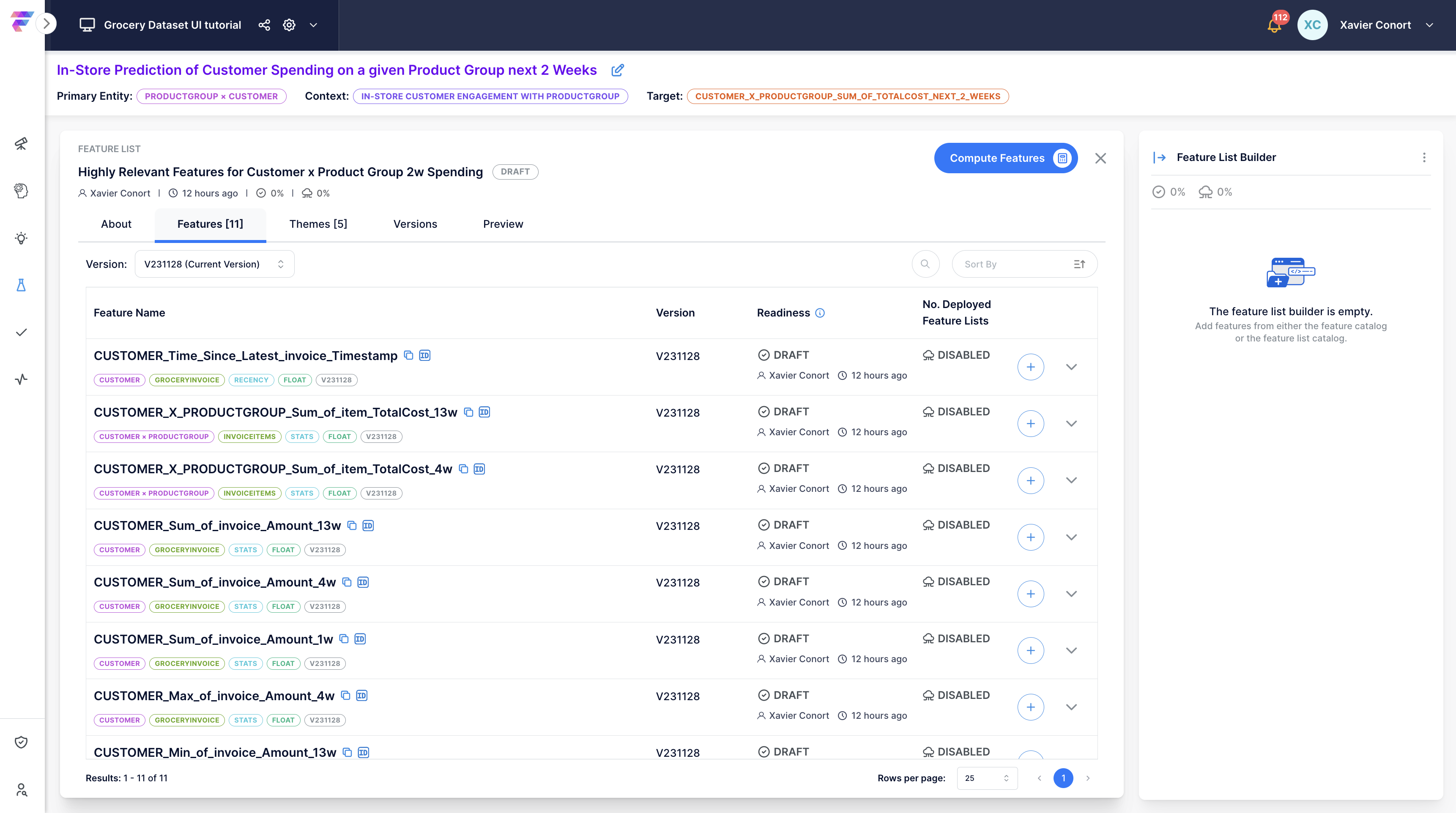1456x813 pixels.
Task: Close the feature list panel
Action: point(1100,158)
